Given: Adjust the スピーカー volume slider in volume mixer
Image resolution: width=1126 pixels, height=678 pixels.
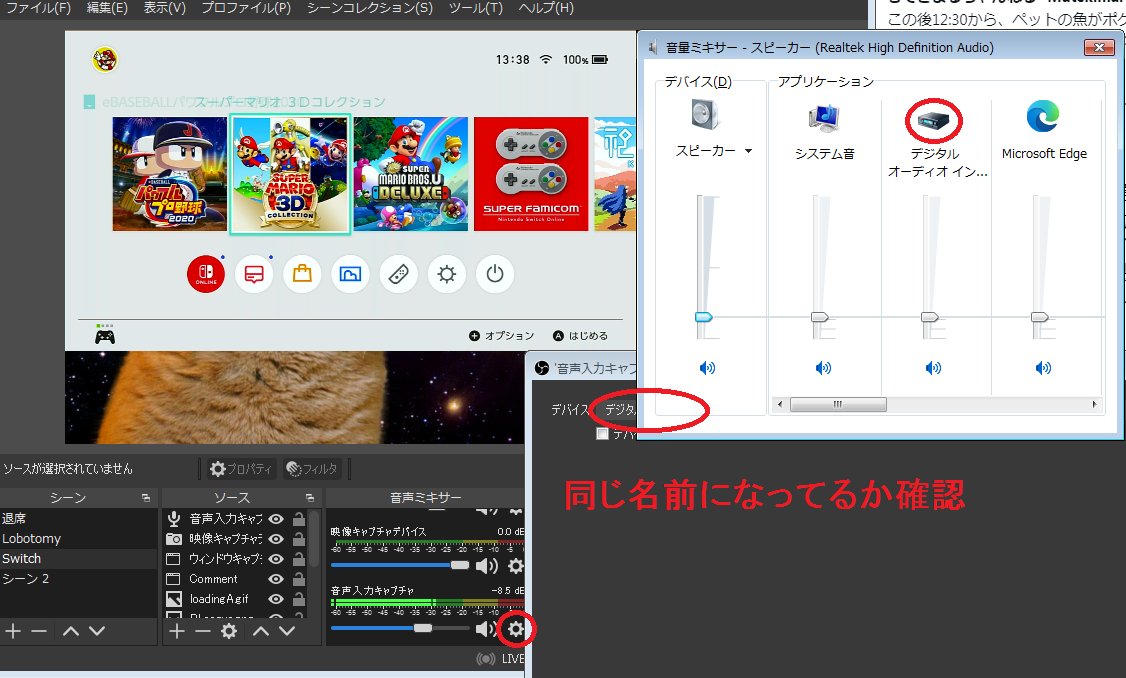Looking at the screenshot, I should pyautogui.click(x=704, y=317).
